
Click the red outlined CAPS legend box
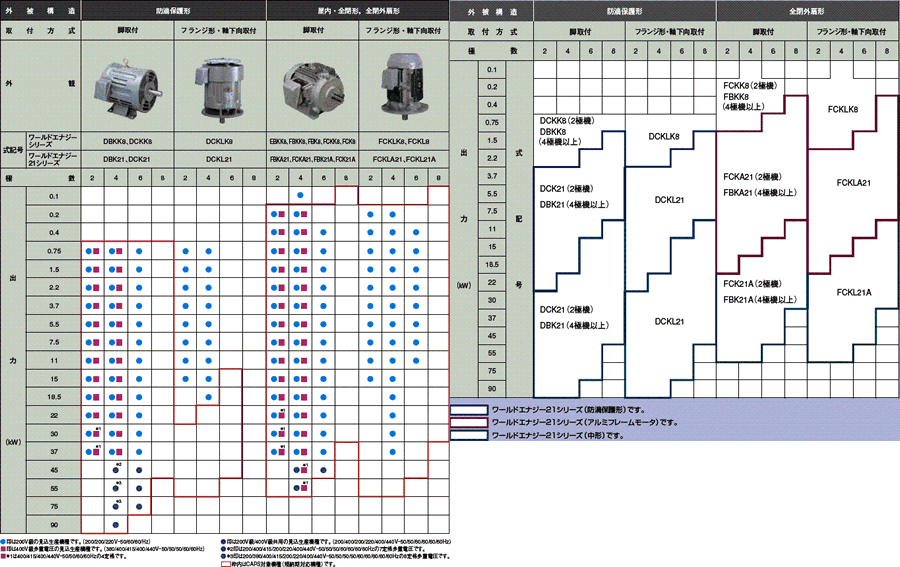226,563
